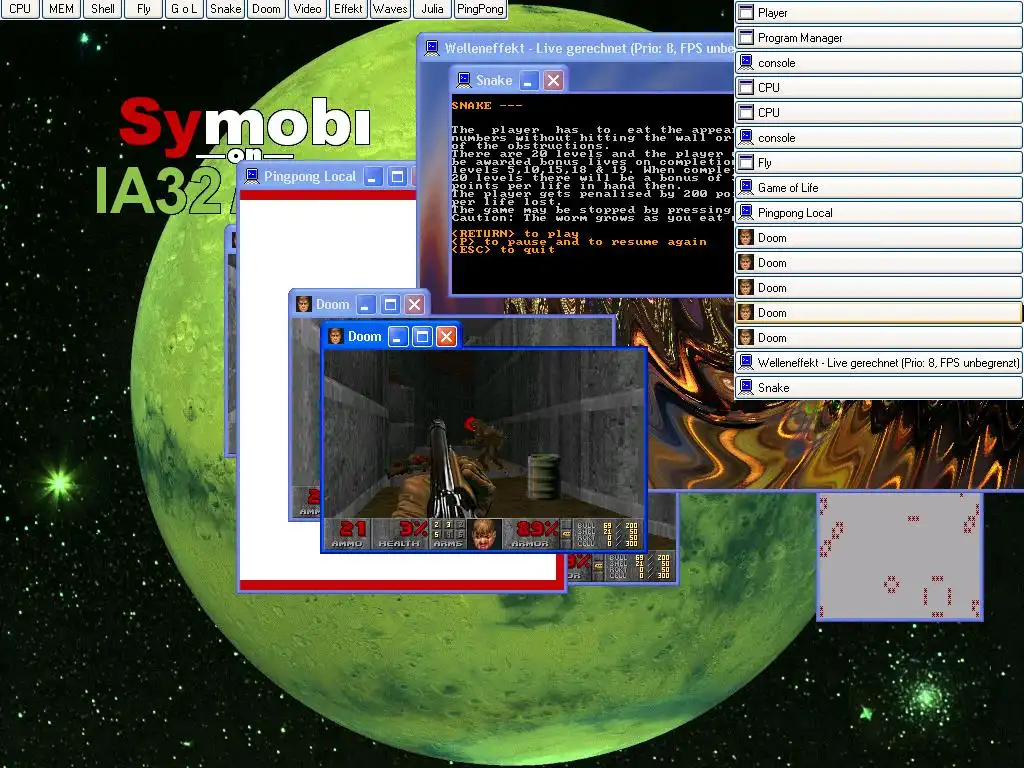Click the Welleneffekt window title bar icon
1024x768 pixels.
click(432, 48)
